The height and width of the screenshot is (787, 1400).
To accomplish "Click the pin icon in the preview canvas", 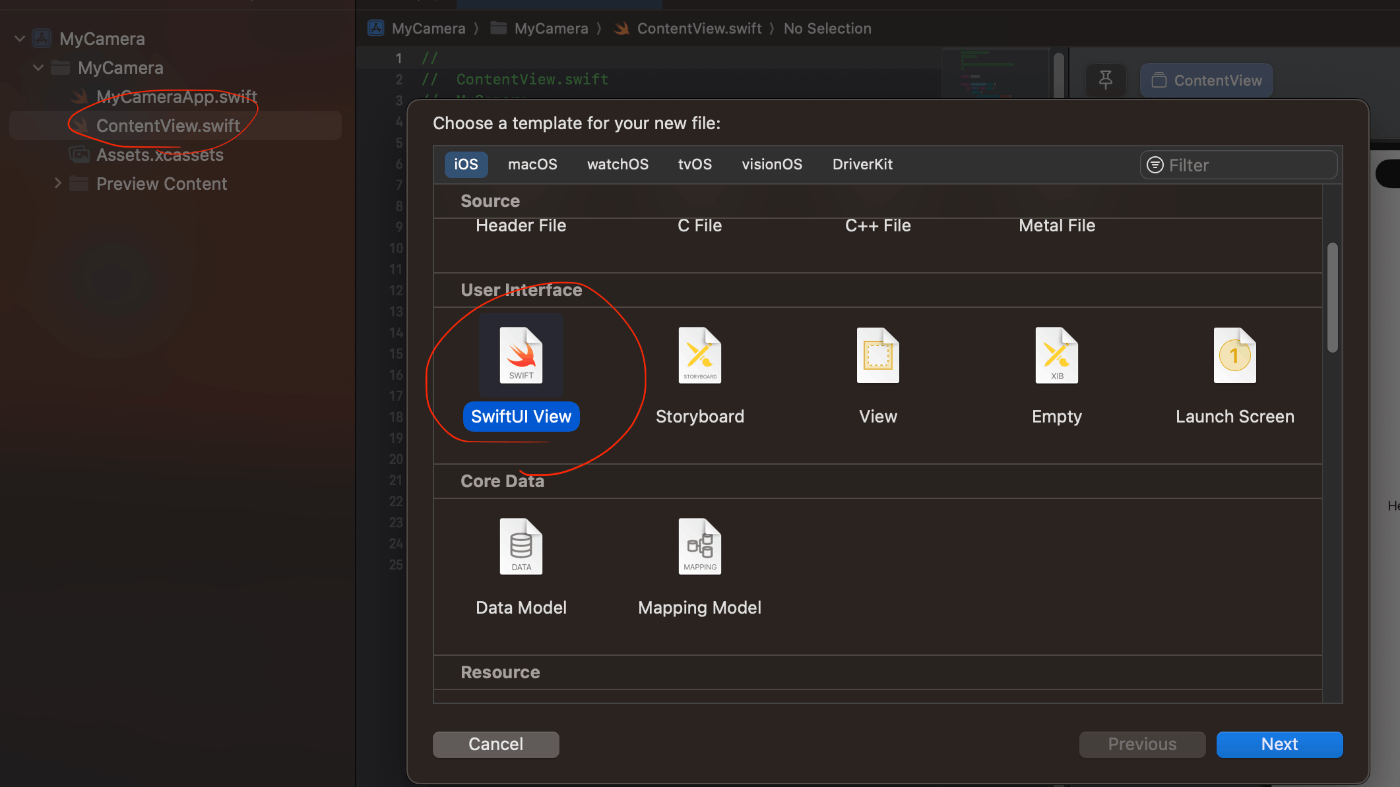I will click(x=1105, y=80).
